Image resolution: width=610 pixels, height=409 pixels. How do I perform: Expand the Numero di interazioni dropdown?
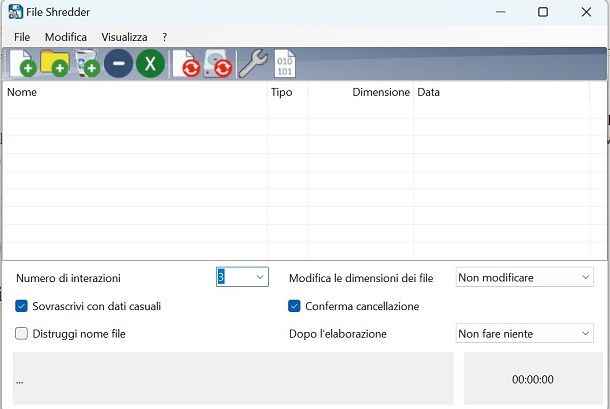(x=260, y=277)
